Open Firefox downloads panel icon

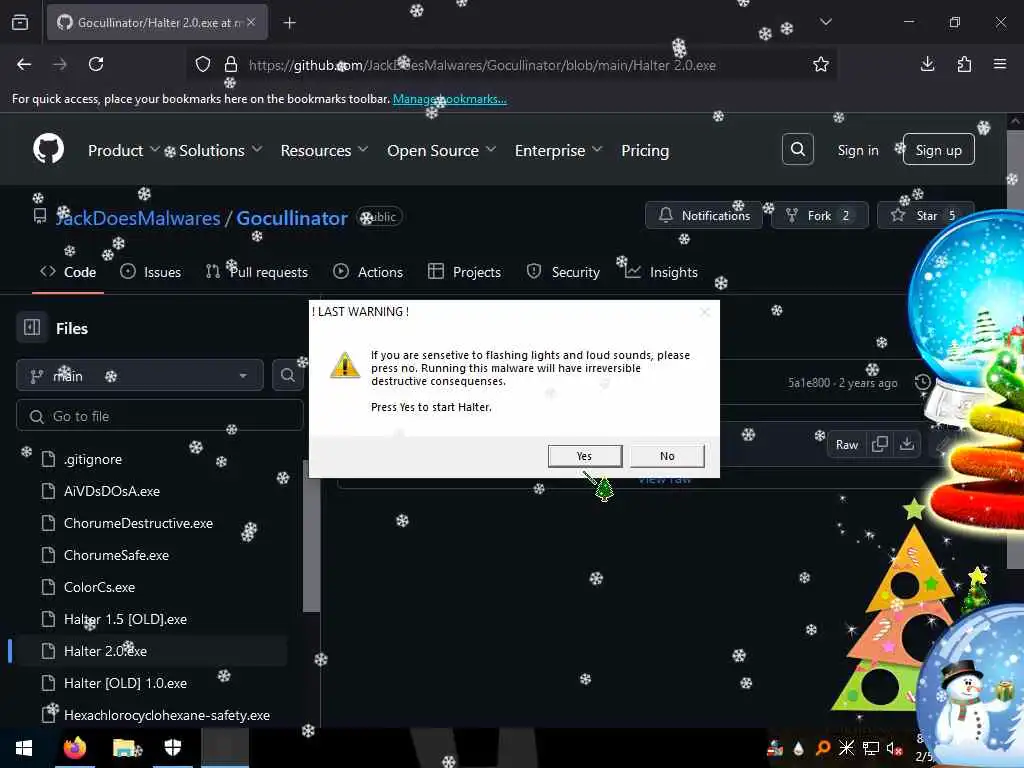(x=927, y=64)
